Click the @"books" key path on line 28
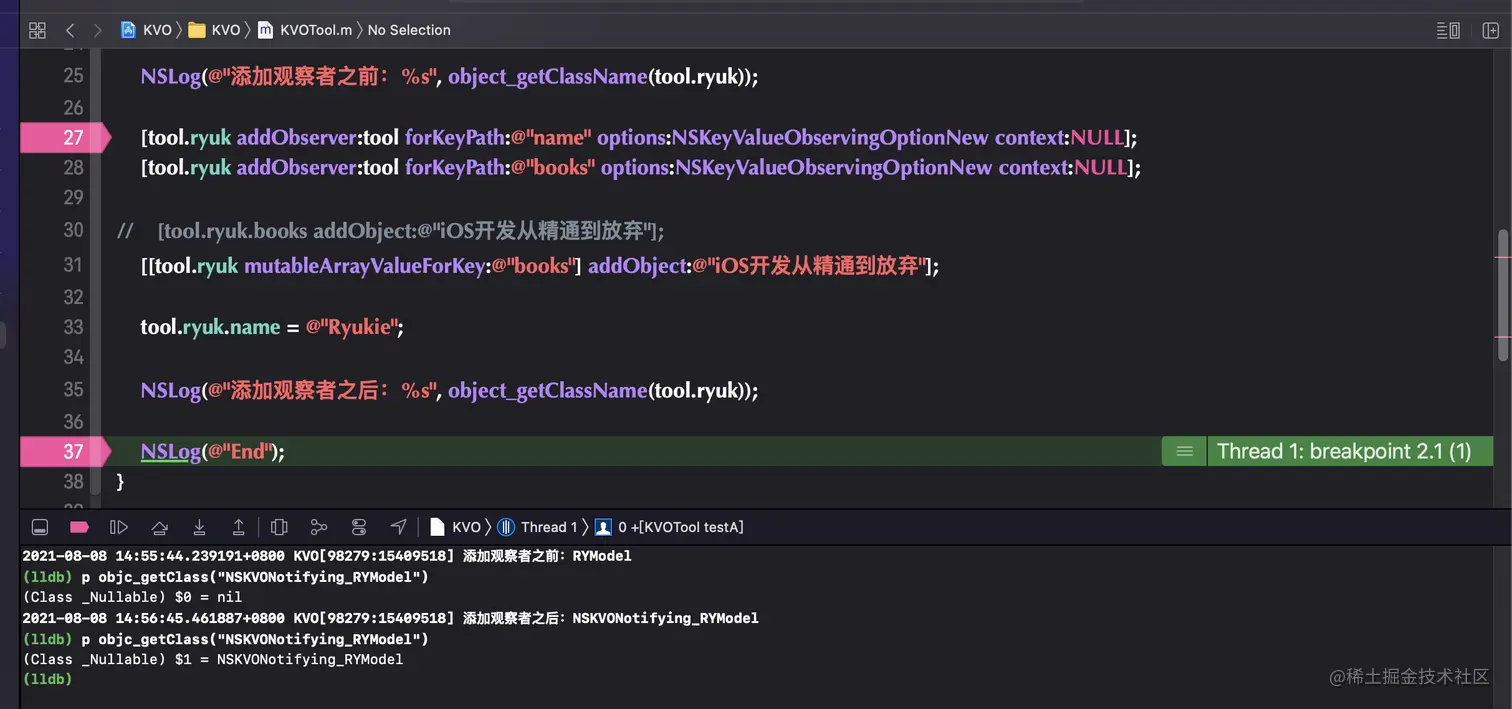Viewport: 1512px width, 709px height. pyautogui.click(x=554, y=167)
